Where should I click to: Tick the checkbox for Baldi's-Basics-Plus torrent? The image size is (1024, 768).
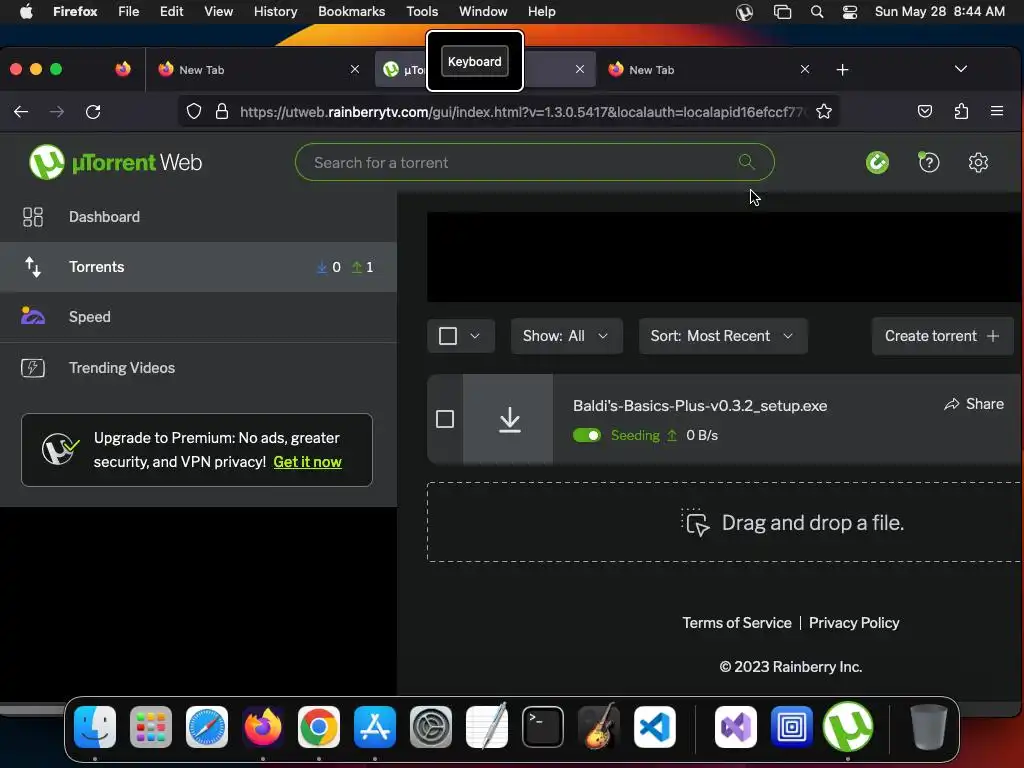[x=445, y=419]
